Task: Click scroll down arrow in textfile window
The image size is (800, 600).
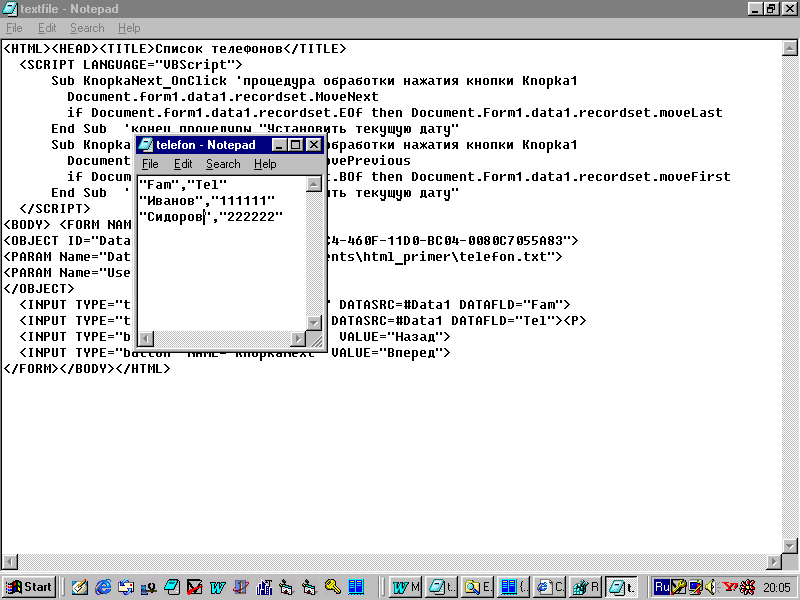Action: click(789, 545)
